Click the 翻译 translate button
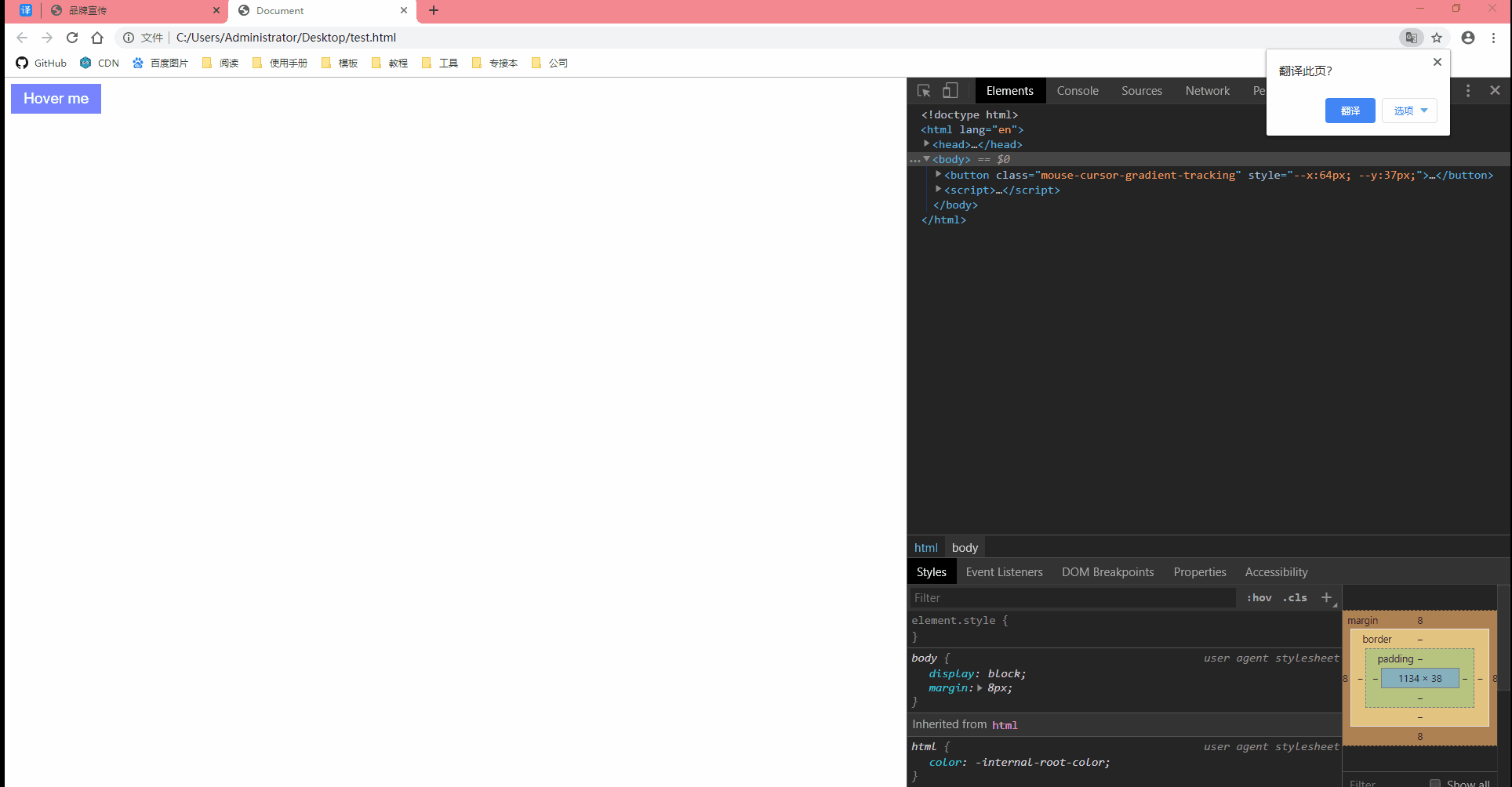 tap(1350, 111)
